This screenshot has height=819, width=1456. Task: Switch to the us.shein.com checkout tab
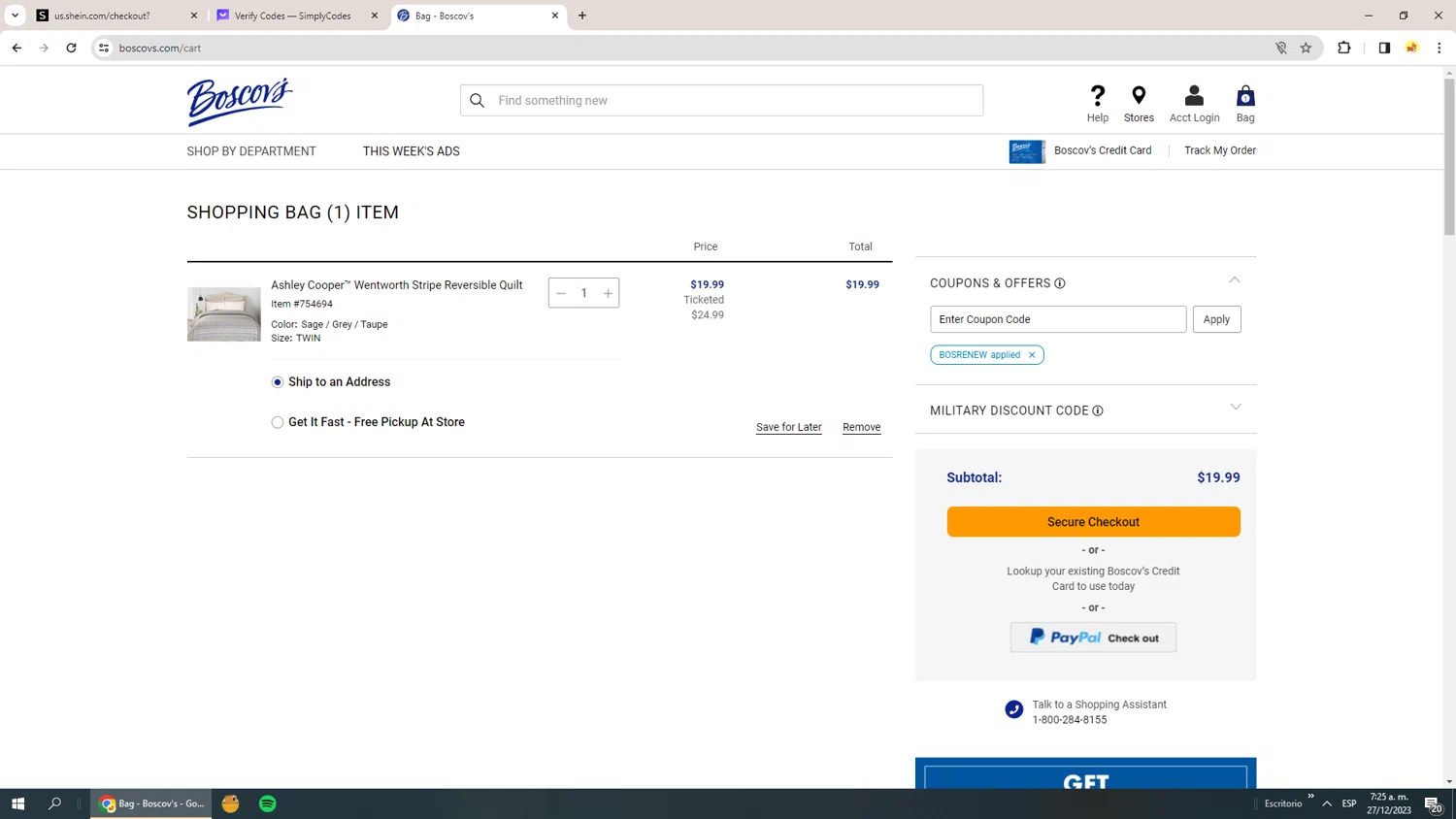point(116,16)
